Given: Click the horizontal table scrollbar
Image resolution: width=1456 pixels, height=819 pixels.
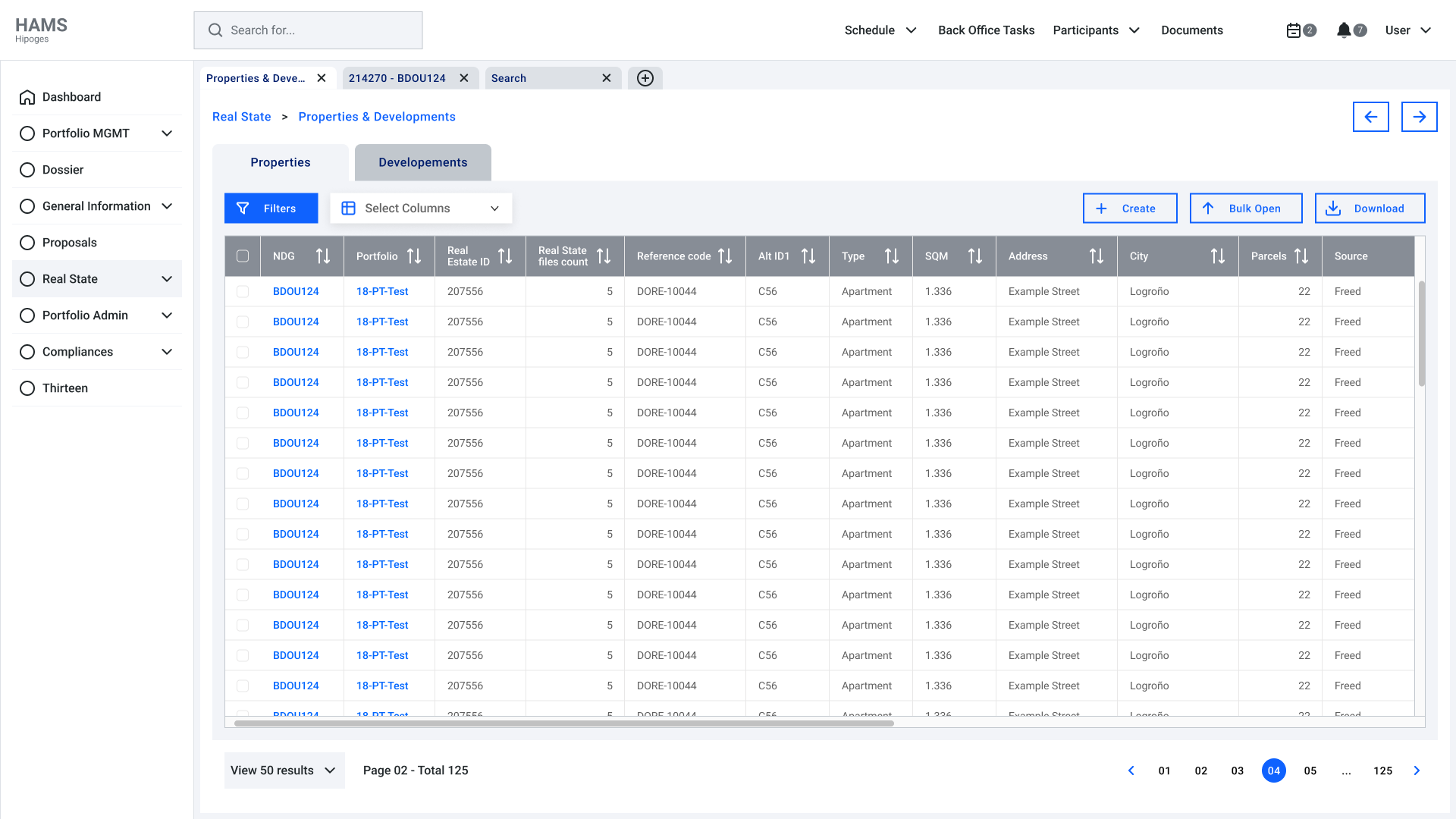Looking at the screenshot, I should pyautogui.click(x=563, y=723).
